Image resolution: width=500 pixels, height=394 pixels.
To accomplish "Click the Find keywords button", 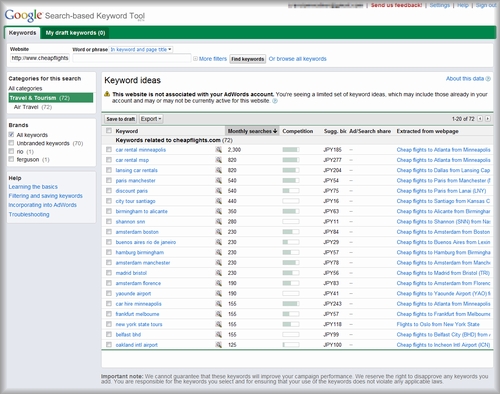I will coord(248,59).
